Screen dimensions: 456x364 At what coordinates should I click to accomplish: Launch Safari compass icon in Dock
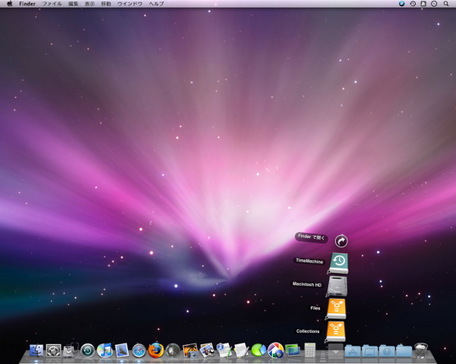click(x=139, y=351)
